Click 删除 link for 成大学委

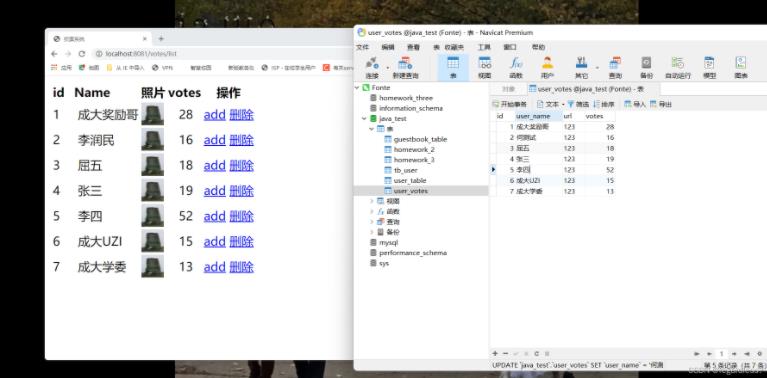point(242,267)
